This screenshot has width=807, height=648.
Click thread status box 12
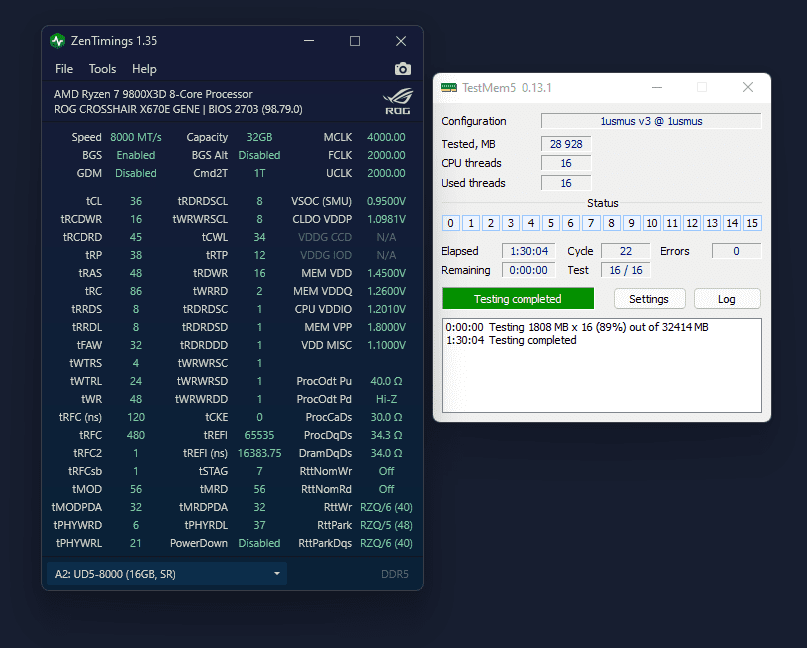tap(692, 223)
